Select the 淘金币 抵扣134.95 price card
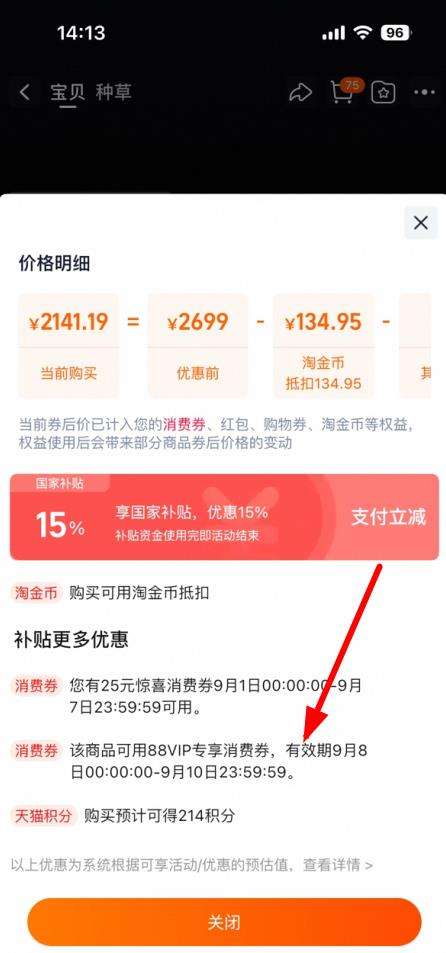The height and width of the screenshot is (953, 446). point(323,345)
